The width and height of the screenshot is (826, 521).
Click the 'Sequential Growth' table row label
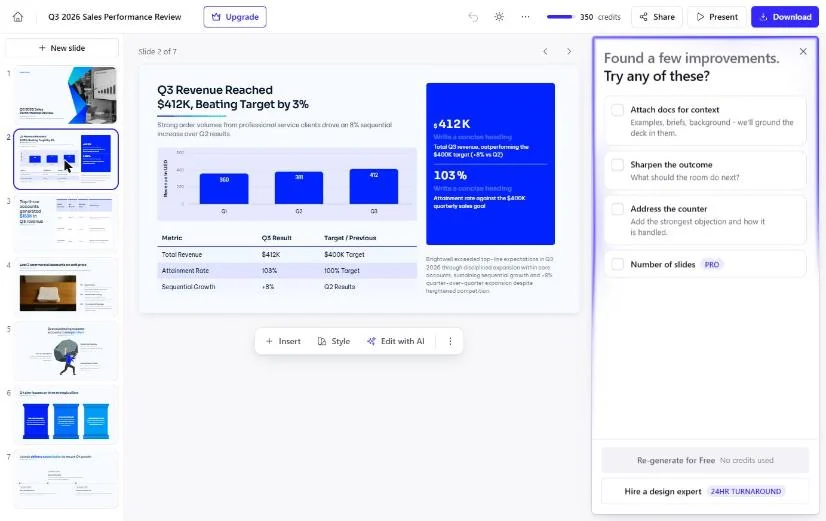[x=189, y=287]
